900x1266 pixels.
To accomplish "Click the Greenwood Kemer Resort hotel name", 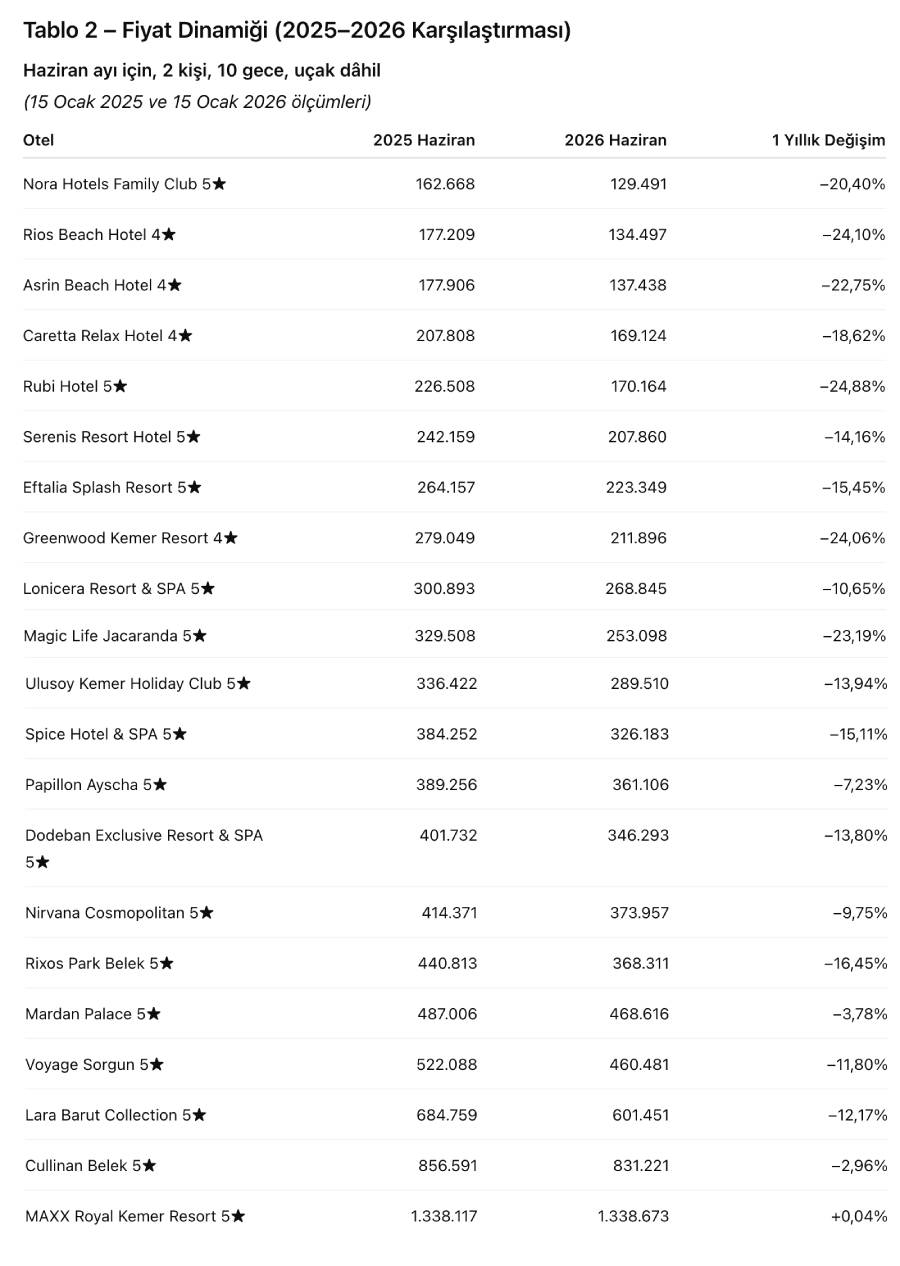I will point(130,538).
